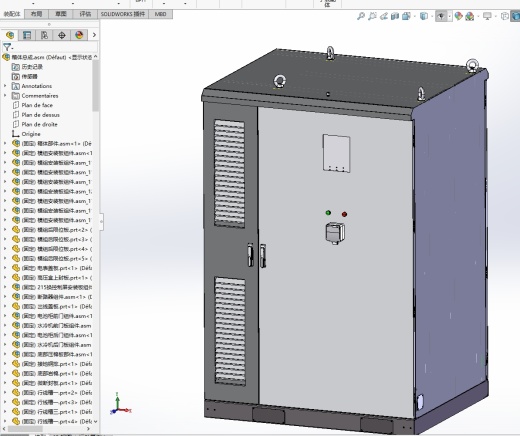Open the DimXpertManager crosshair tab
The image size is (520, 436).
(x=62, y=35)
